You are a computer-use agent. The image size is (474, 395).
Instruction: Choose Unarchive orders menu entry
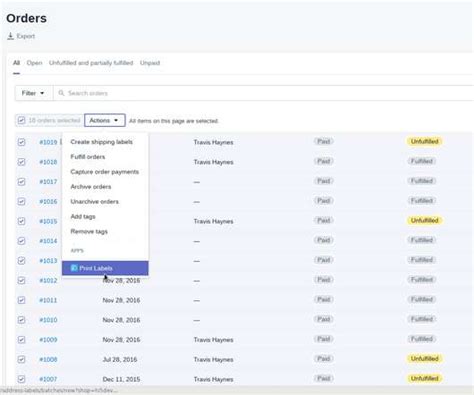95,202
